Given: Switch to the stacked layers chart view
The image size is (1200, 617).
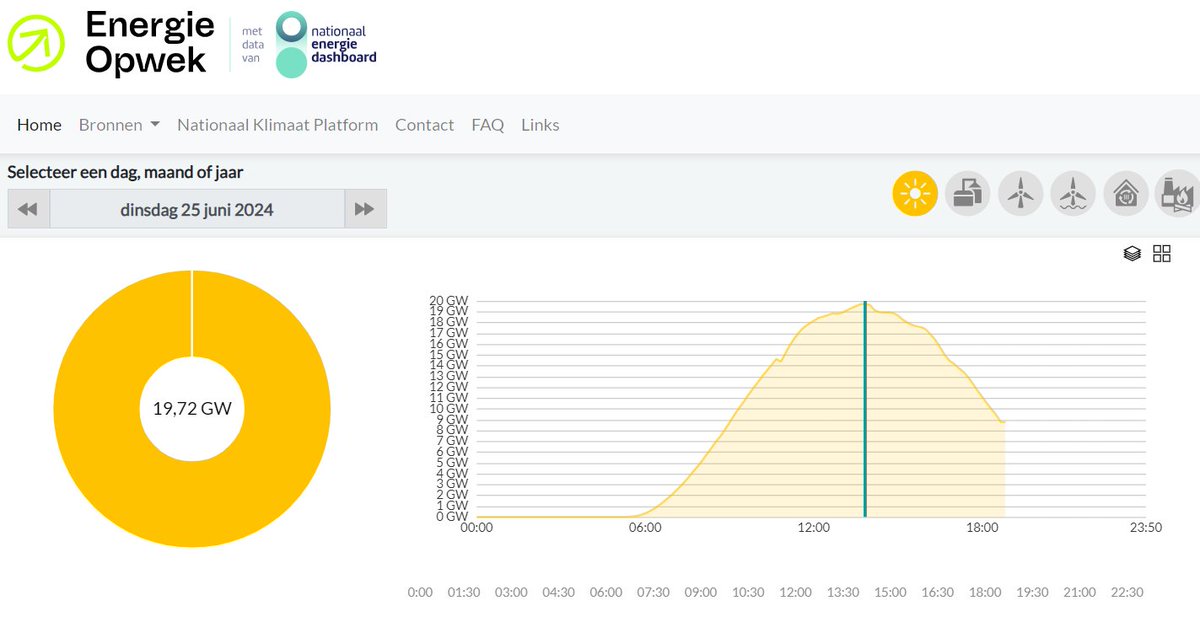Looking at the screenshot, I should point(1132,254).
